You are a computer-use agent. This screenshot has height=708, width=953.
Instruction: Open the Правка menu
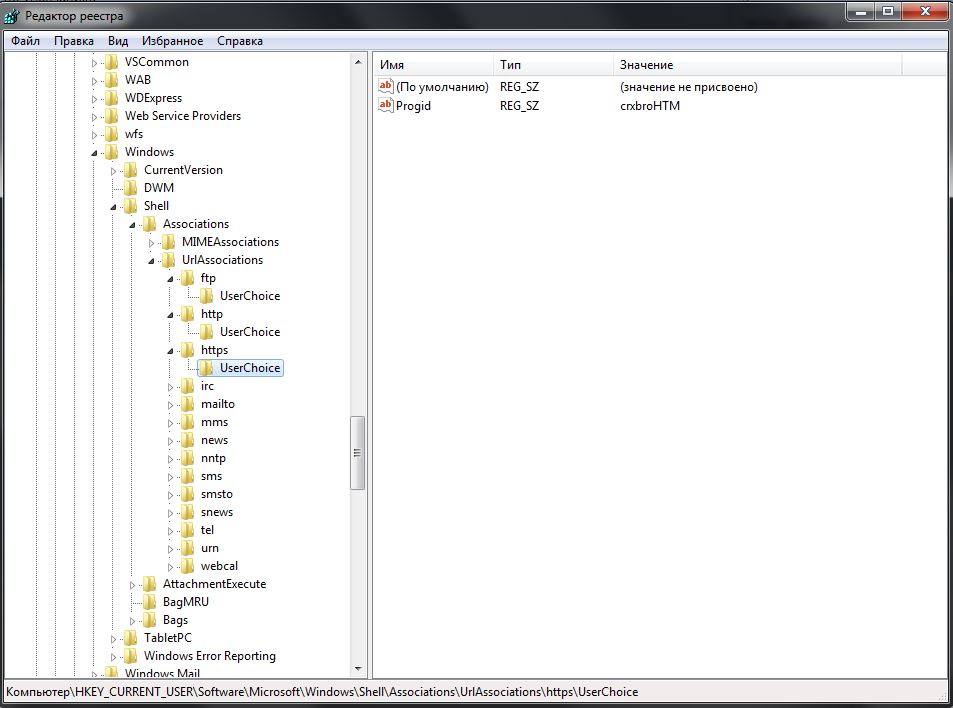click(x=74, y=41)
